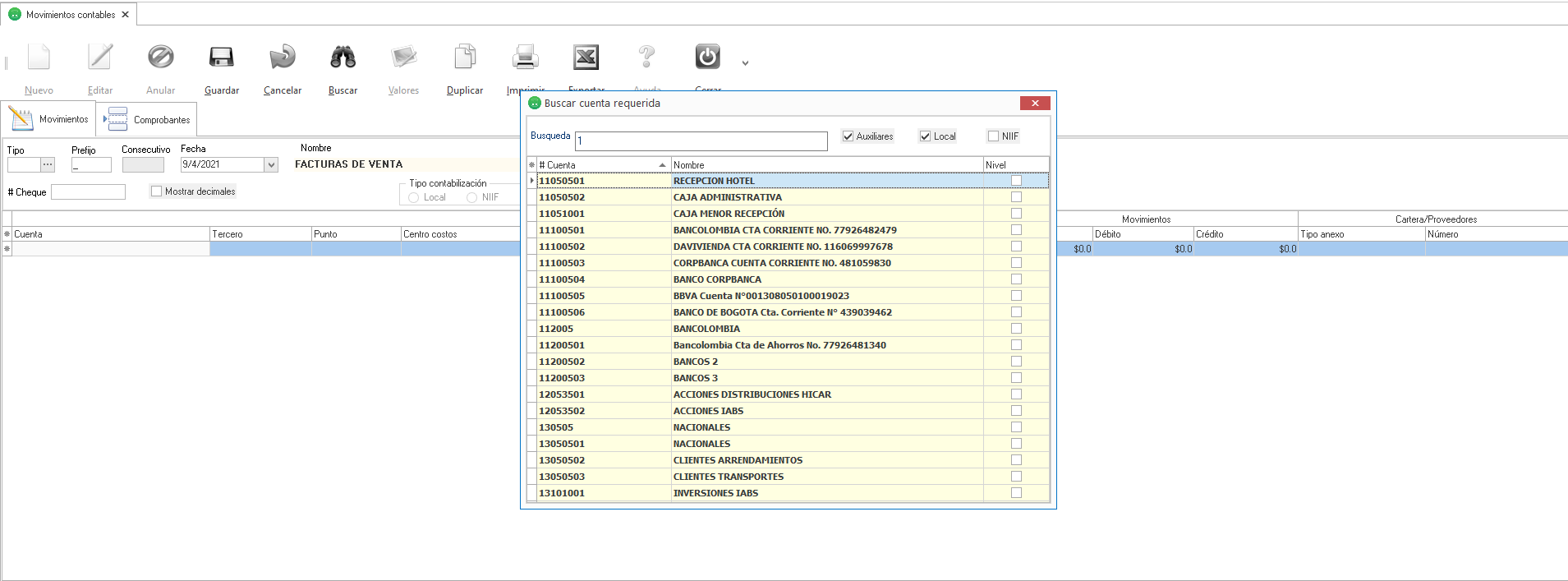The width and height of the screenshot is (1568, 581).
Task: Click the Duplicar copy pages icon
Action: click(465, 58)
